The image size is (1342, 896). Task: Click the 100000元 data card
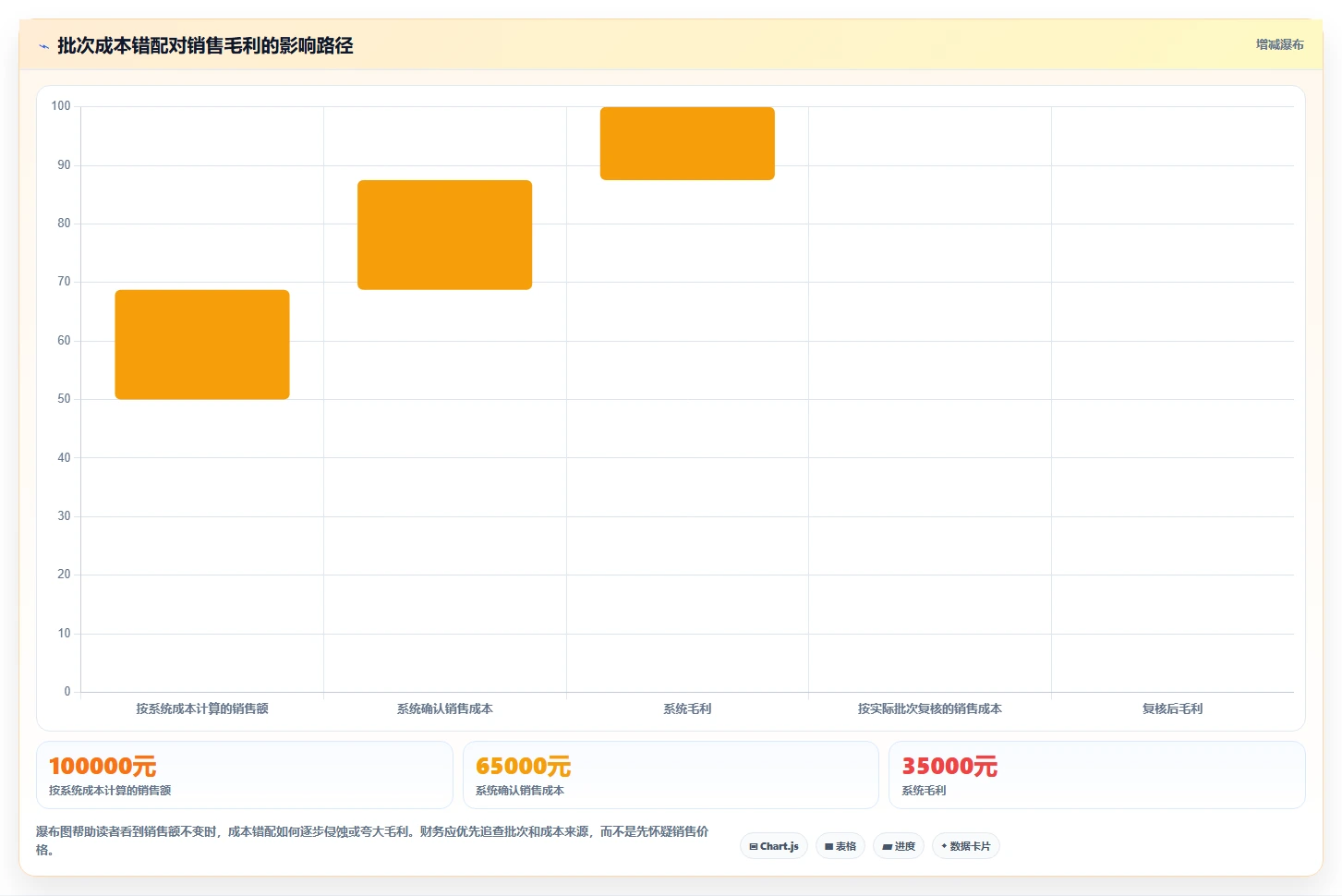tap(245, 775)
